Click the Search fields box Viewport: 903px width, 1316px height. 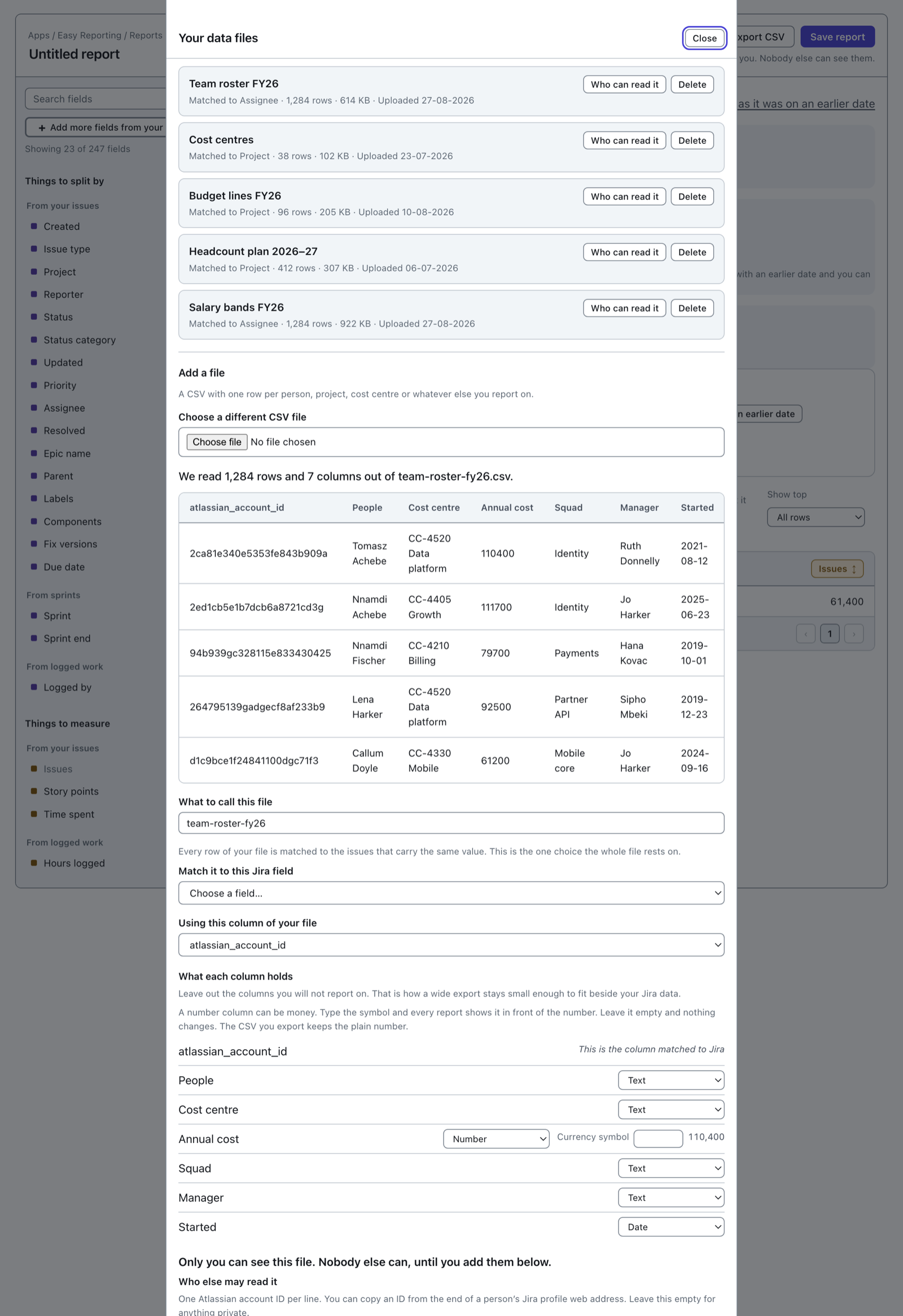point(97,99)
